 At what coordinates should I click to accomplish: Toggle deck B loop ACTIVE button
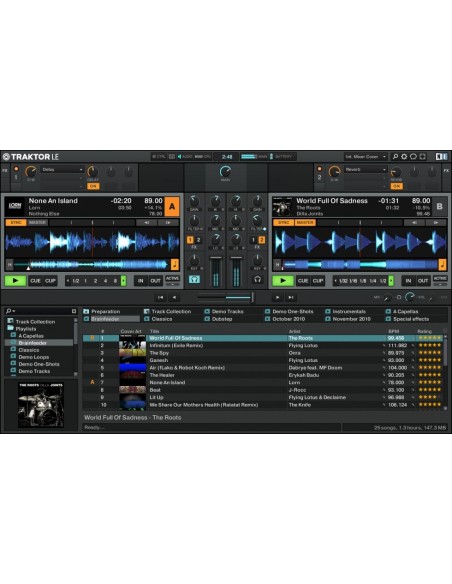coord(440,279)
